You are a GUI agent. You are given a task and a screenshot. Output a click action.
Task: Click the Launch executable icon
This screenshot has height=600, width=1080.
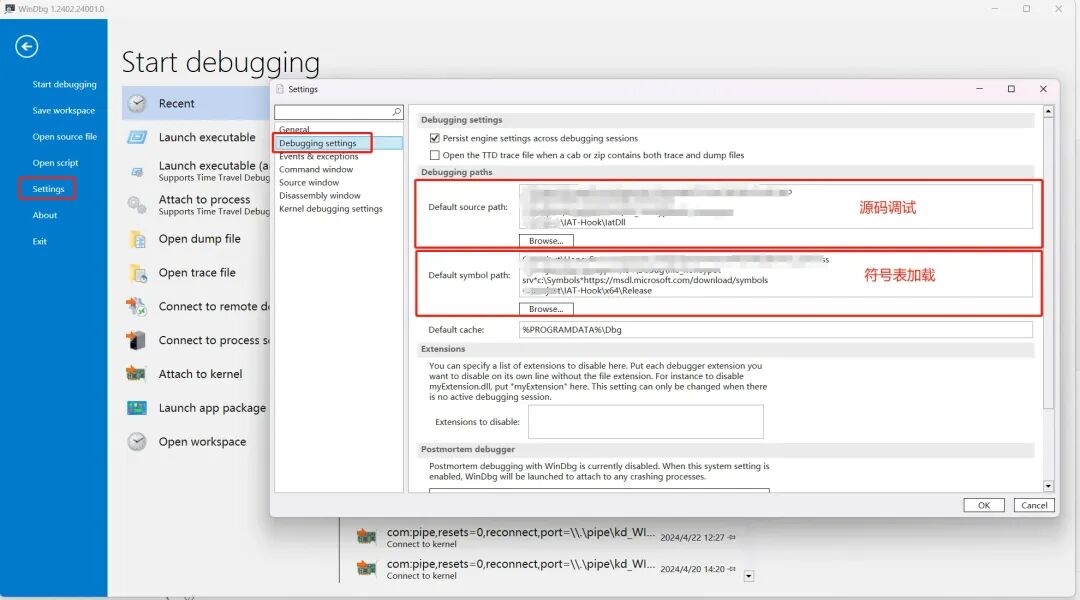point(137,137)
